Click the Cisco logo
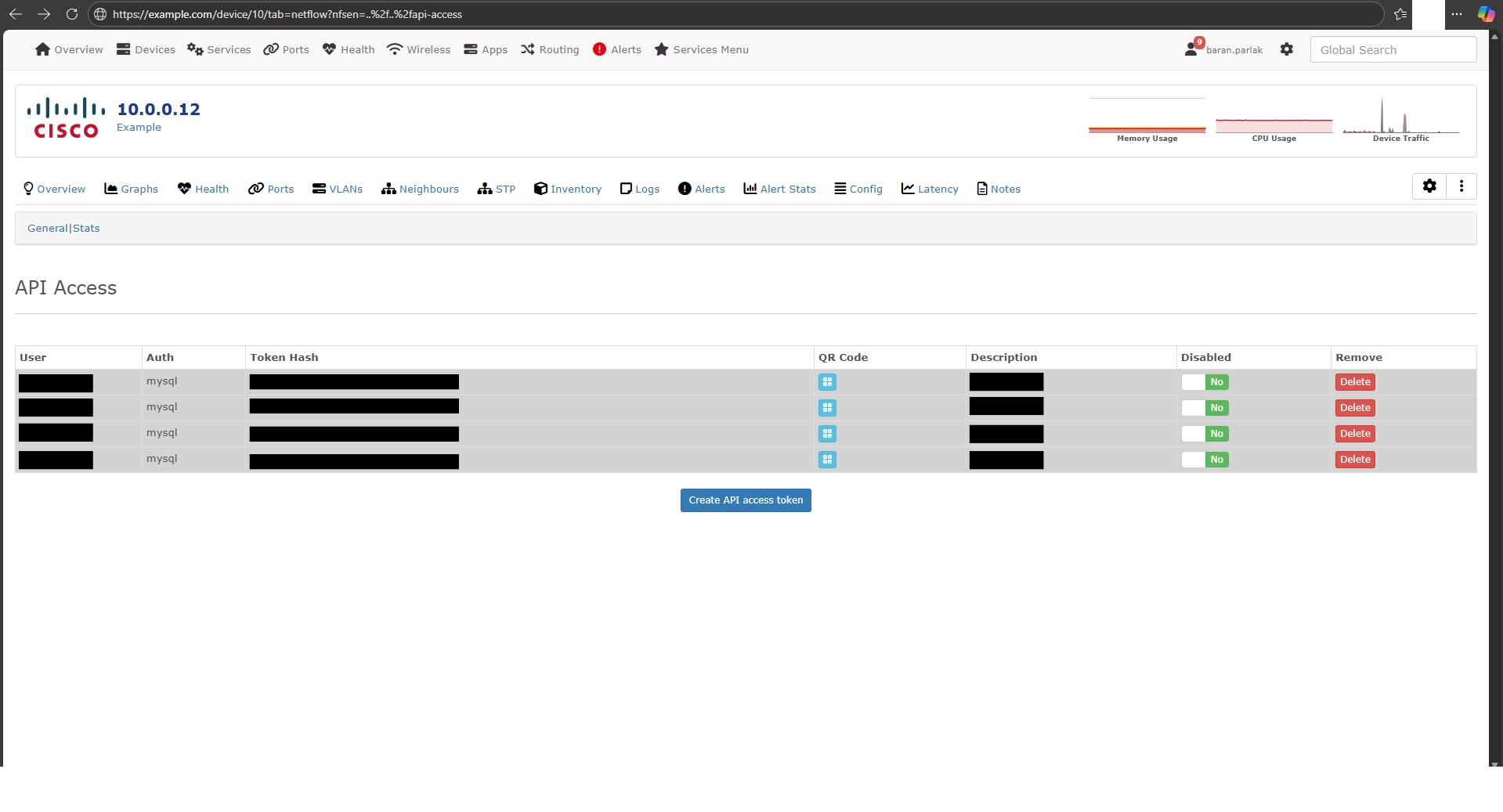This screenshot has height=812, width=1503. [x=66, y=118]
